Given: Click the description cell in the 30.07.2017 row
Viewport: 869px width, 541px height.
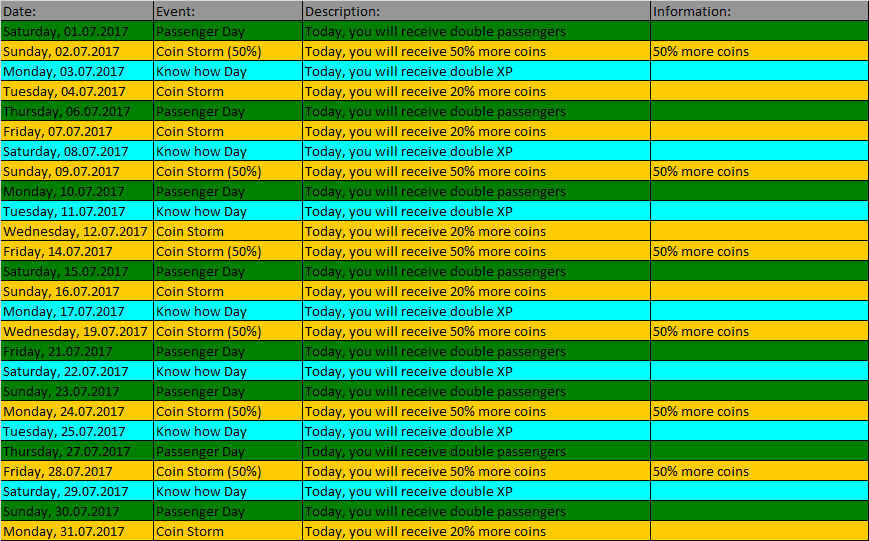Looking at the screenshot, I should pyautogui.click(x=477, y=511).
